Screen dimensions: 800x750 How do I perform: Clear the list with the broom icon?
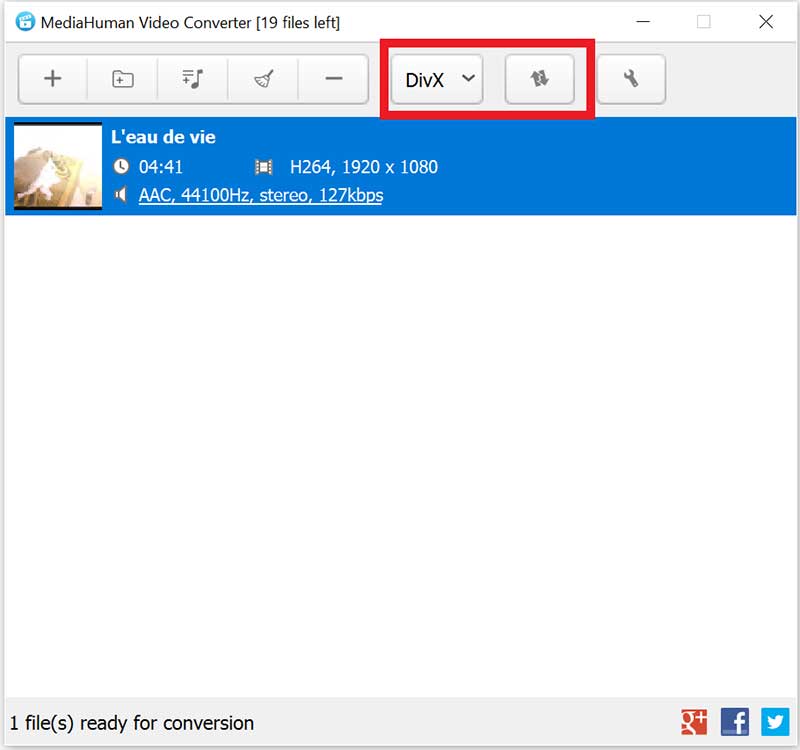point(262,79)
